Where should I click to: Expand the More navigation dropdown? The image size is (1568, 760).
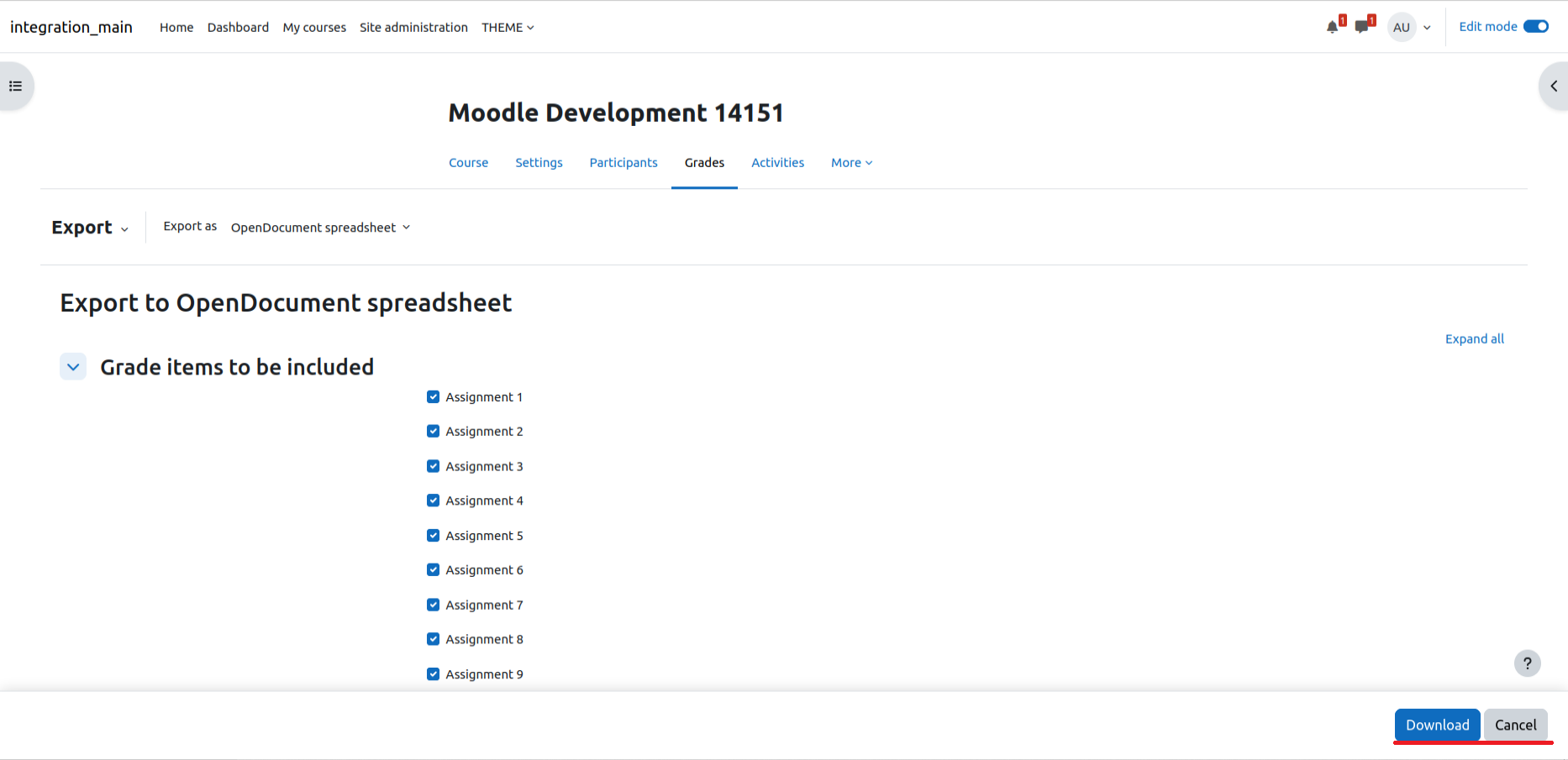[x=852, y=163]
